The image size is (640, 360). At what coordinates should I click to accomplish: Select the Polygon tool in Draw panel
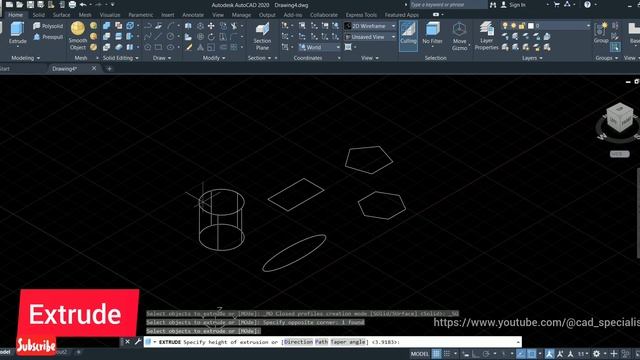147,47
